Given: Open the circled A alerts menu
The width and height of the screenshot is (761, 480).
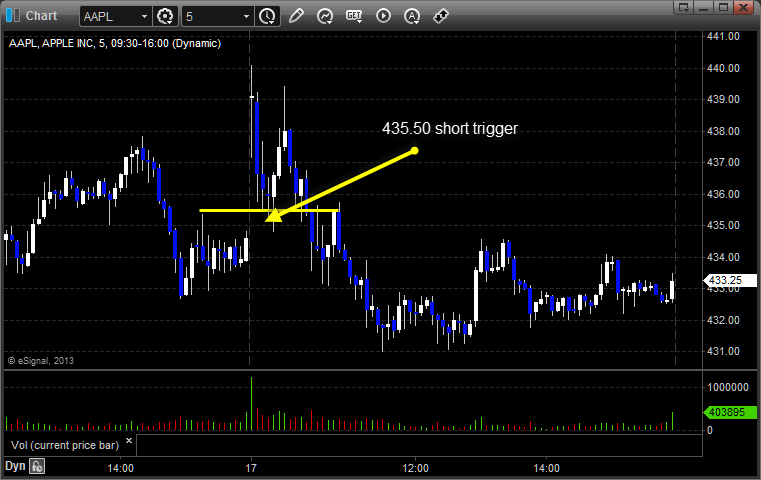Looking at the screenshot, I should point(412,16).
